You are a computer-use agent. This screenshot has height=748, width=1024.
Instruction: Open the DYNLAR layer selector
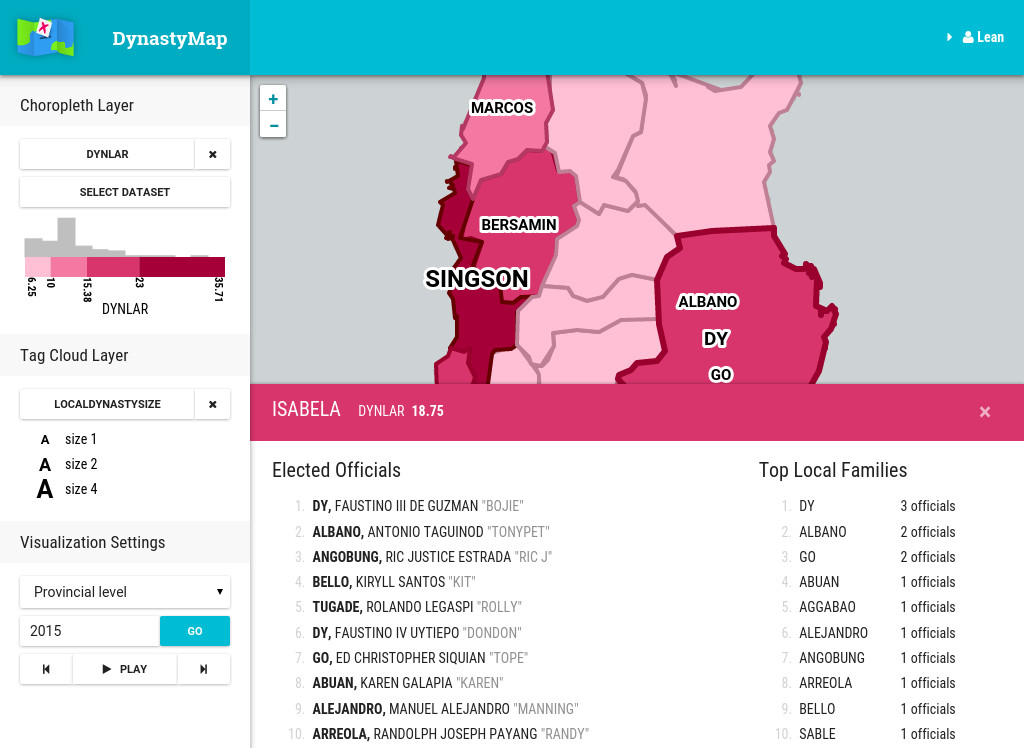[x=107, y=154]
